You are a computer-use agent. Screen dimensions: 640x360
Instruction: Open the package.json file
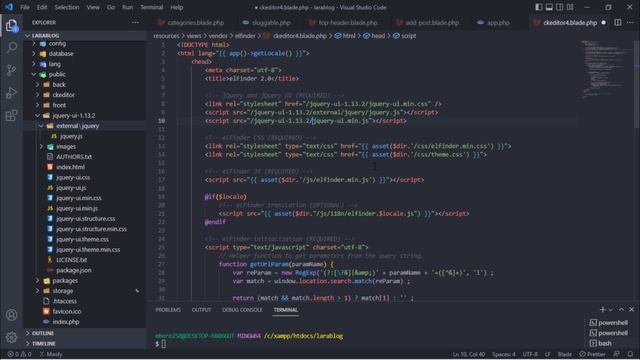pyautogui.click(x=73, y=270)
